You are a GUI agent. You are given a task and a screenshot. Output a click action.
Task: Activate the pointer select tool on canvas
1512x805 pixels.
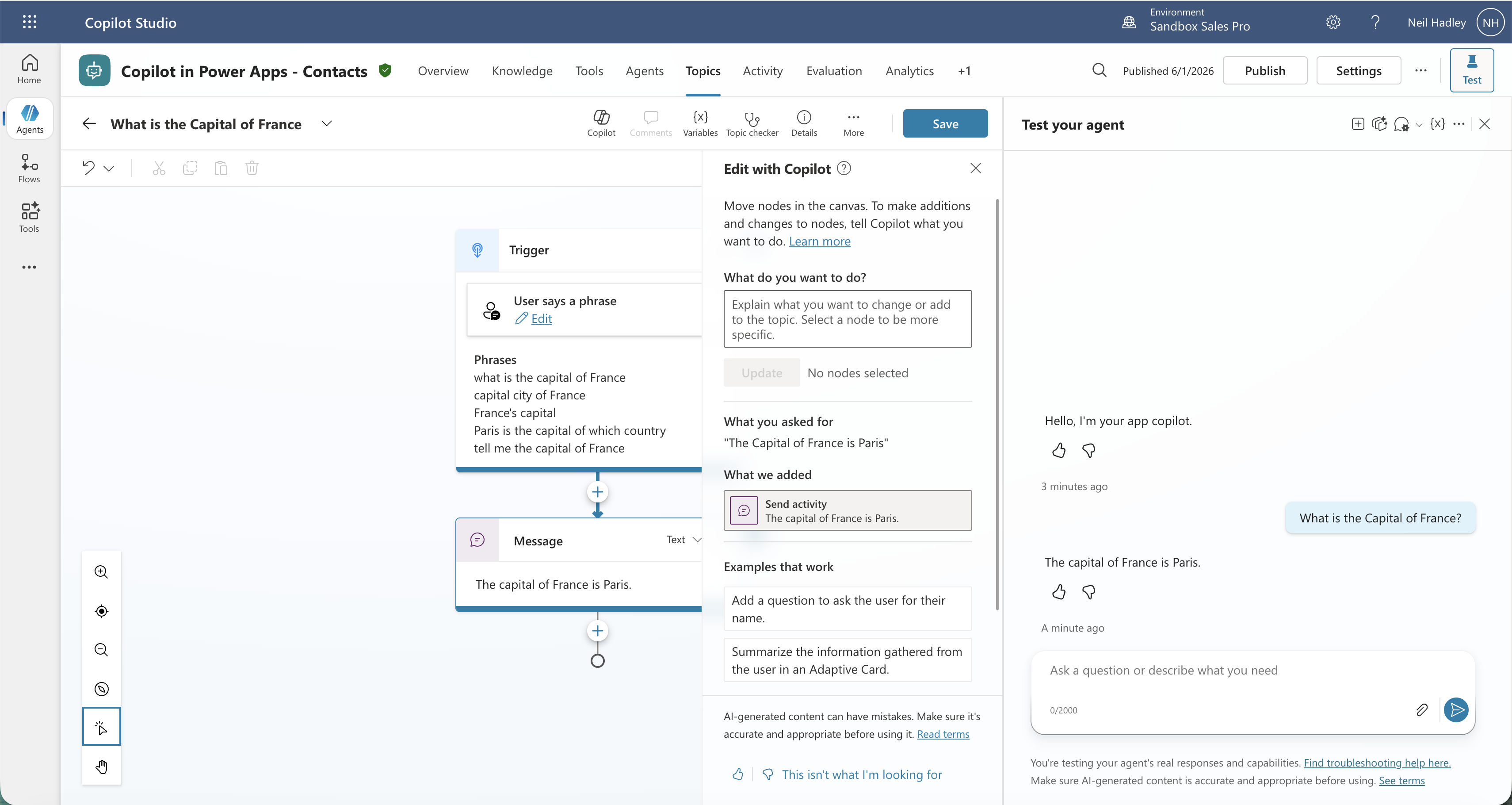102,726
